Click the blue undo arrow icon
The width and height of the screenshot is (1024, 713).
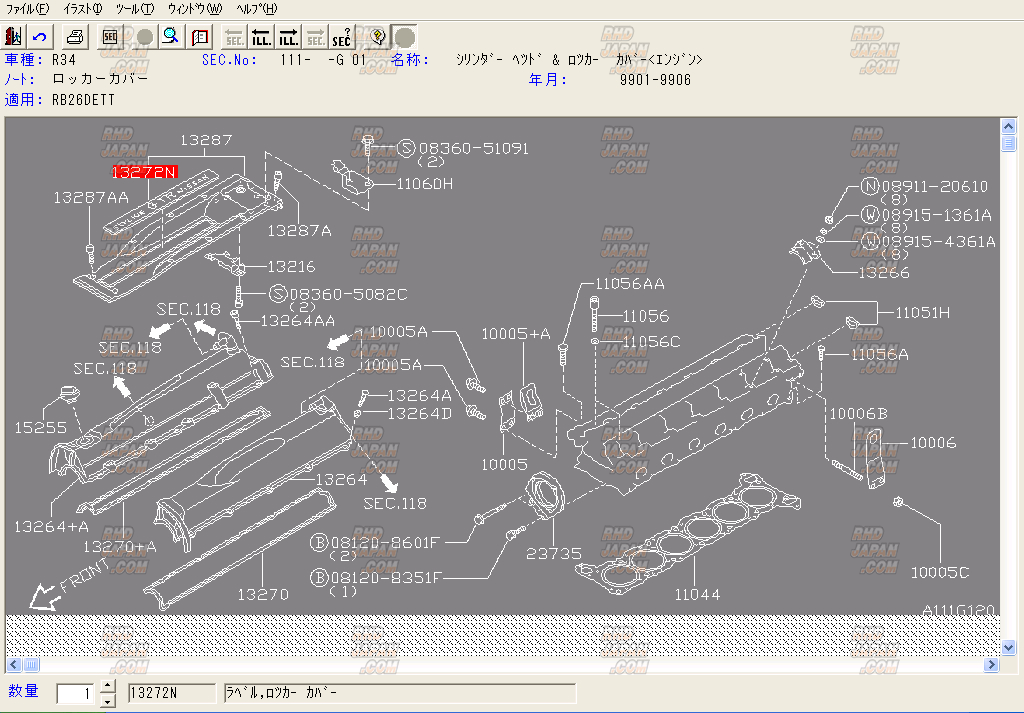[x=40, y=37]
